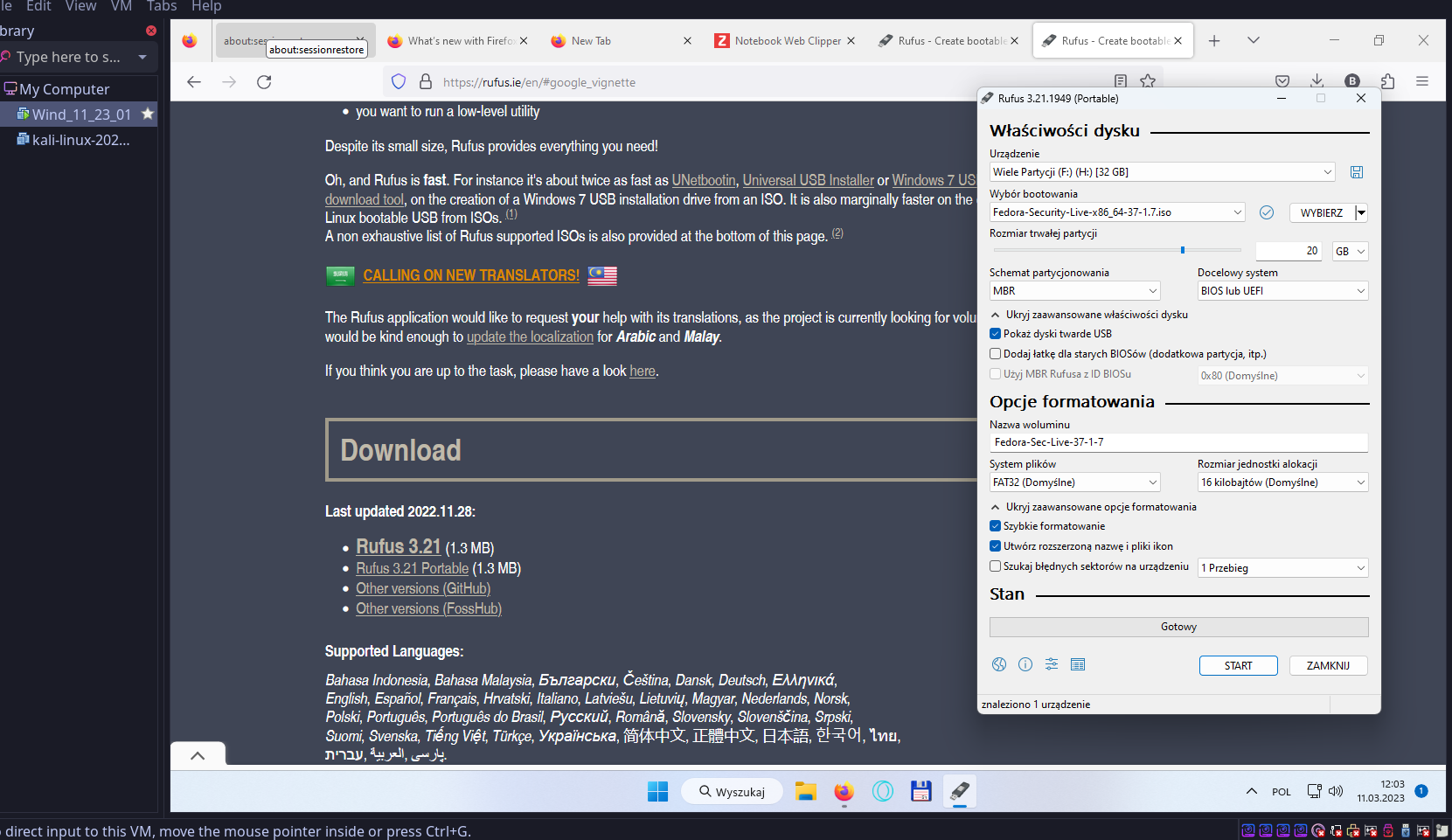Open a new Firefox tab

coord(1214,40)
